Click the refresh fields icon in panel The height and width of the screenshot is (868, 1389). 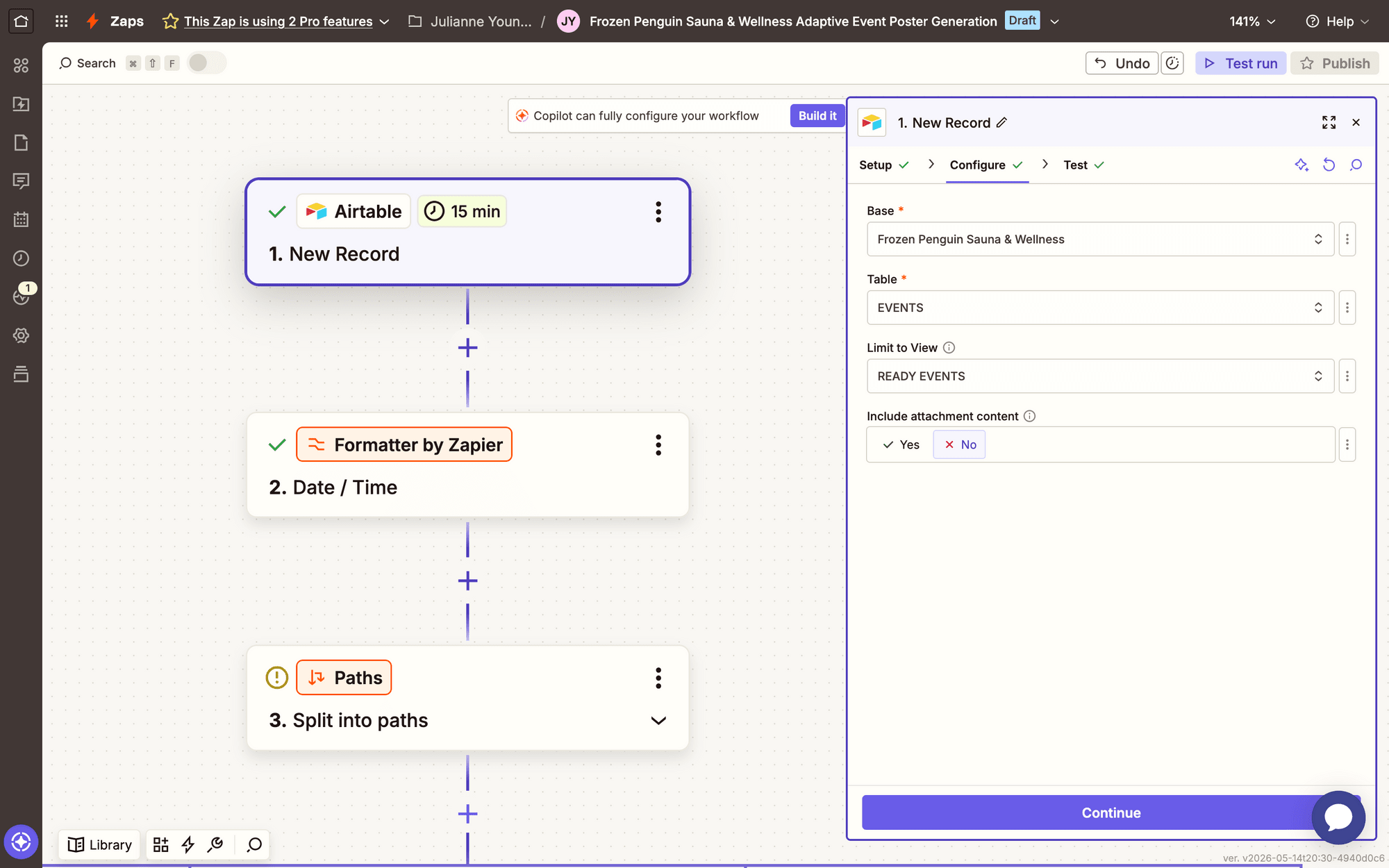click(1329, 165)
